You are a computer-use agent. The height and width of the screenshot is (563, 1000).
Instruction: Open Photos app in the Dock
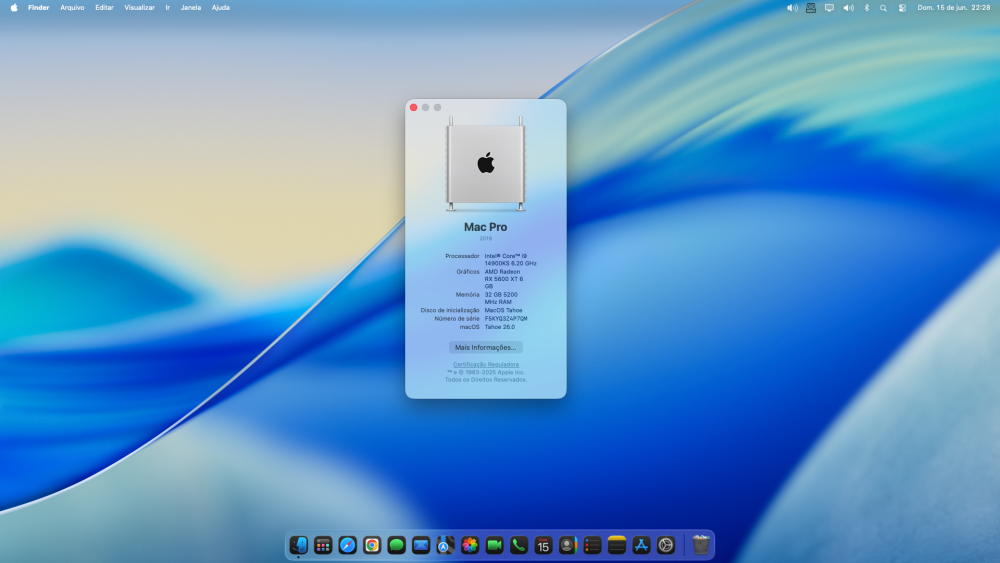[470, 545]
